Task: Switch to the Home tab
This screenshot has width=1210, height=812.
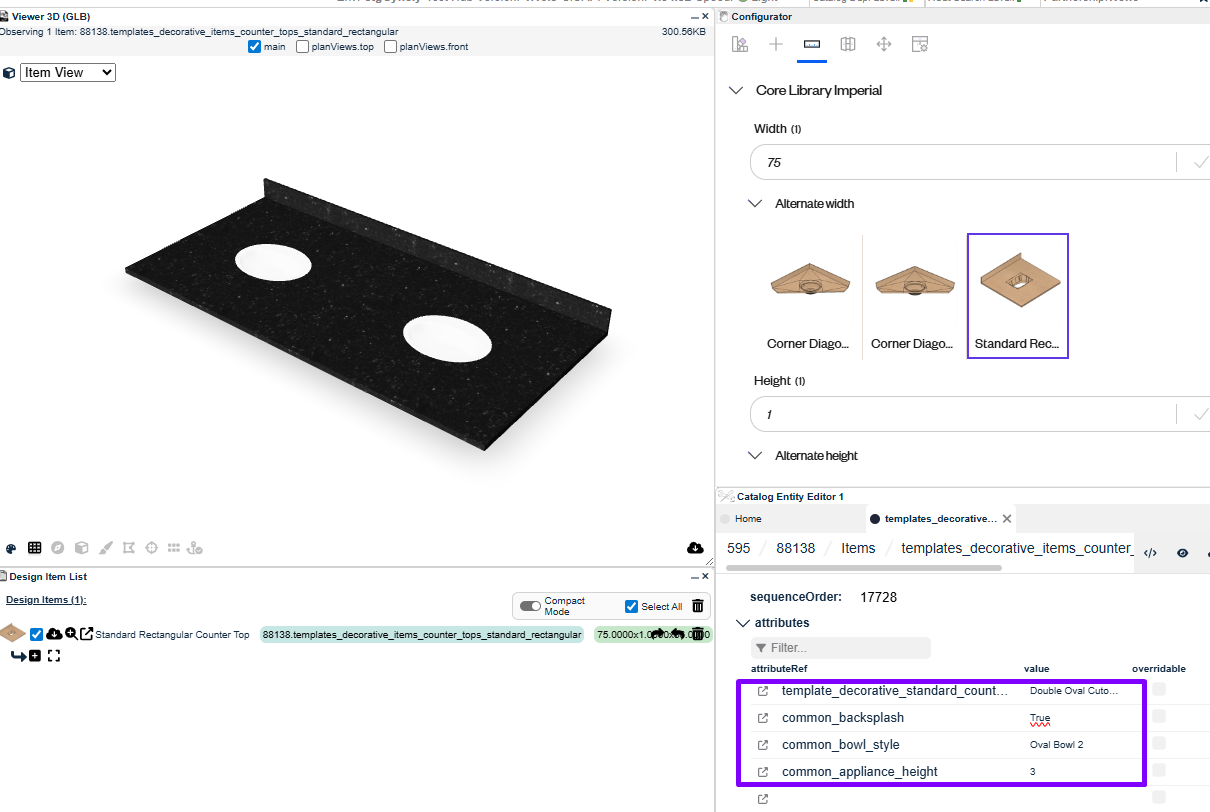Action: click(748, 519)
